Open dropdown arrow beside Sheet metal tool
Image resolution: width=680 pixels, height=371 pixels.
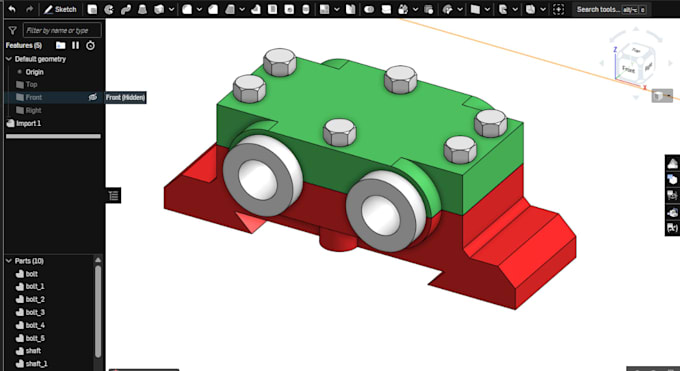[x=543, y=9]
